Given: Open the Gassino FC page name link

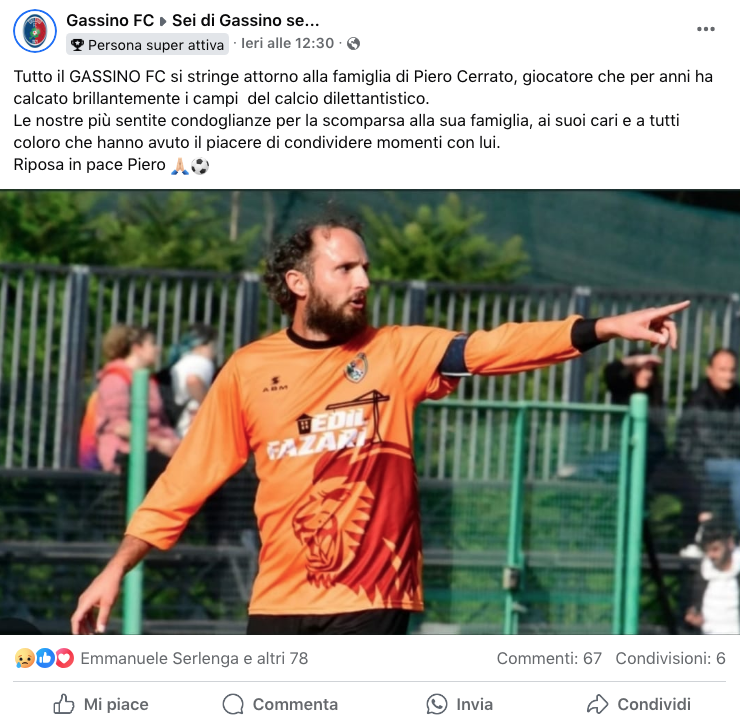Looking at the screenshot, I should [x=110, y=20].
